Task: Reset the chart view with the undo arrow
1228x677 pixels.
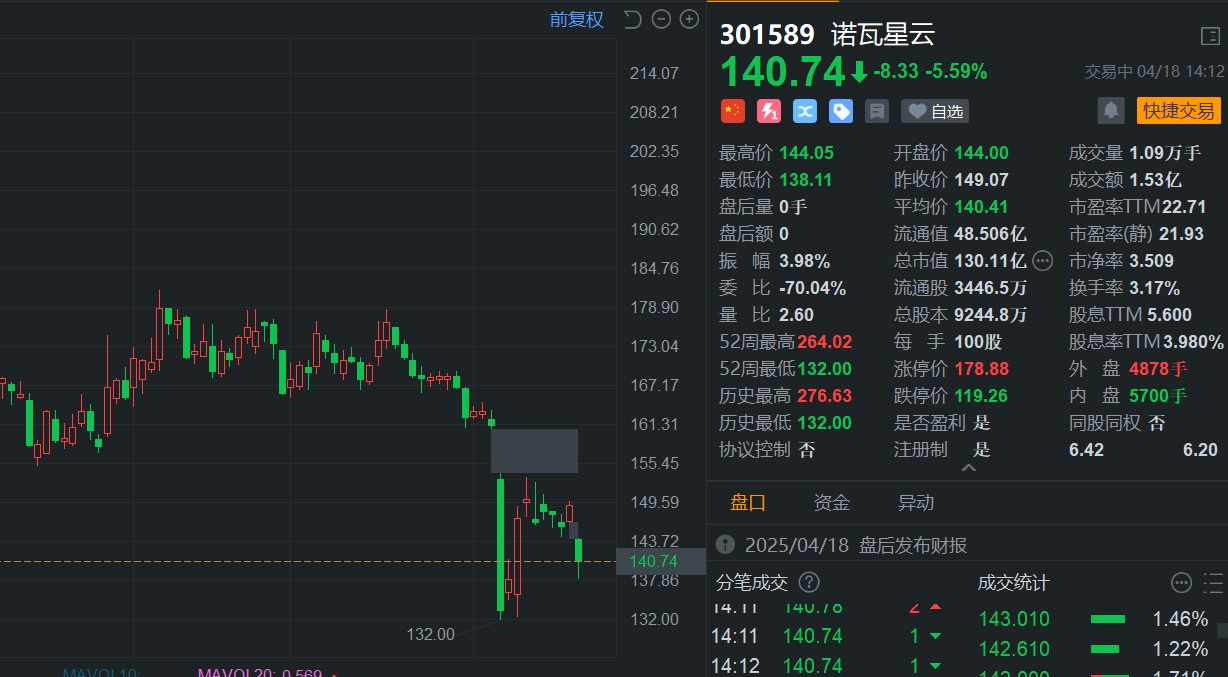Action: pos(632,19)
